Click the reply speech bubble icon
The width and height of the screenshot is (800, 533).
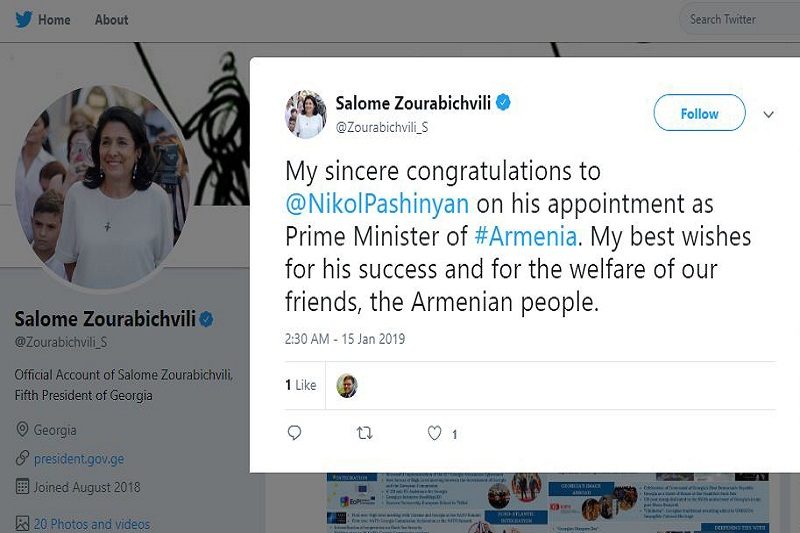294,433
